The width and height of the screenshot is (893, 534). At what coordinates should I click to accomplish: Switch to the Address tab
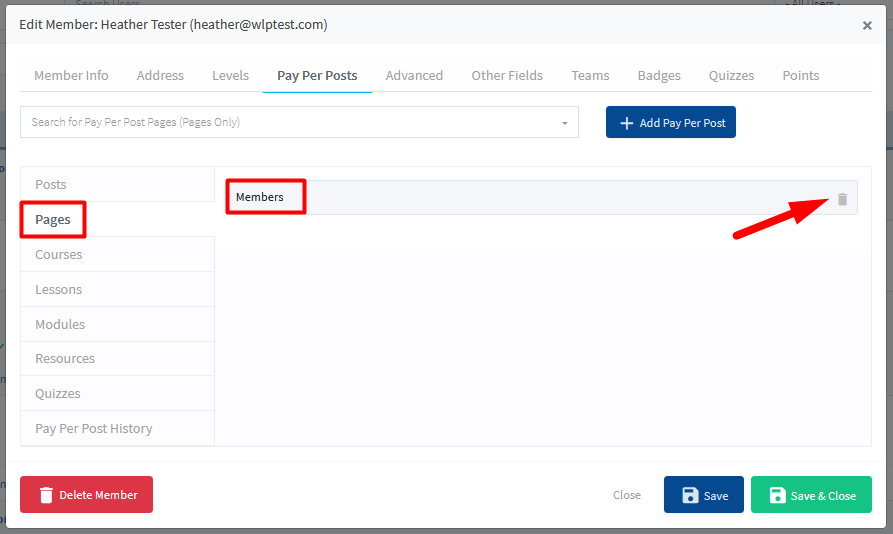tap(160, 76)
